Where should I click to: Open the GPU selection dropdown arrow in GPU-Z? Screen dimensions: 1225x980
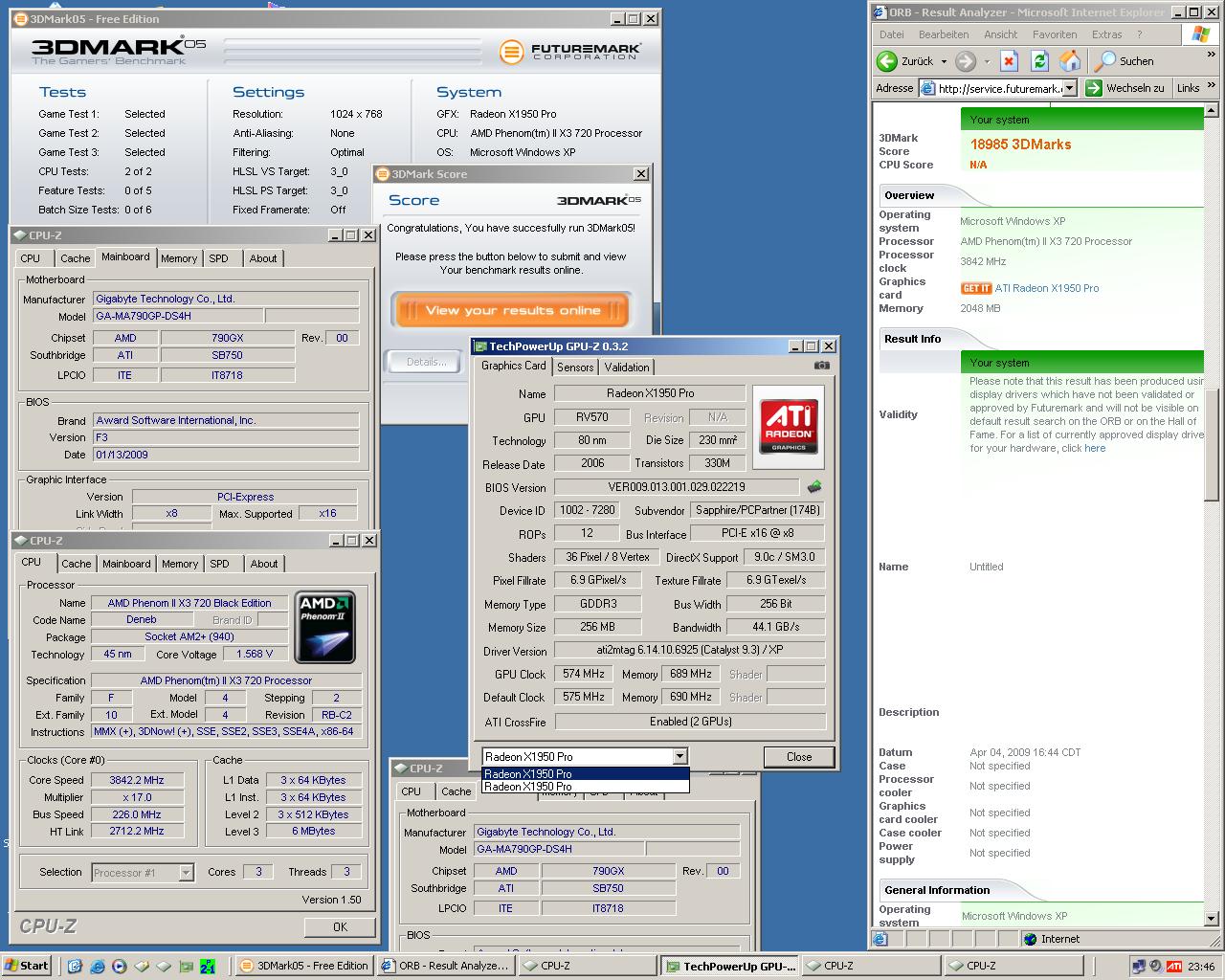point(679,756)
